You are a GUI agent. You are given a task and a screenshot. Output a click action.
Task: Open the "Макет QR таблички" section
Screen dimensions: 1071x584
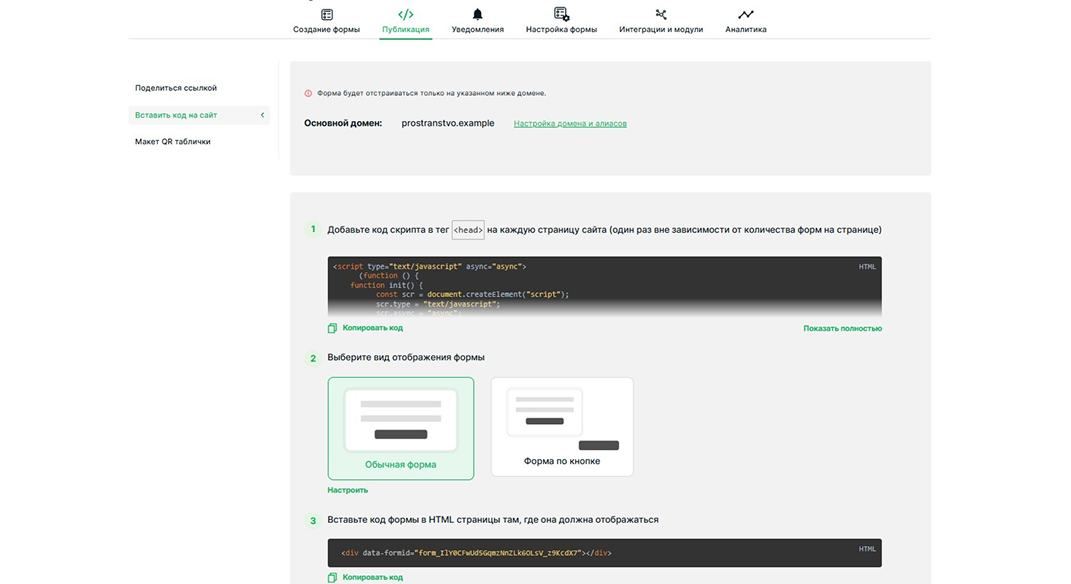pos(173,142)
